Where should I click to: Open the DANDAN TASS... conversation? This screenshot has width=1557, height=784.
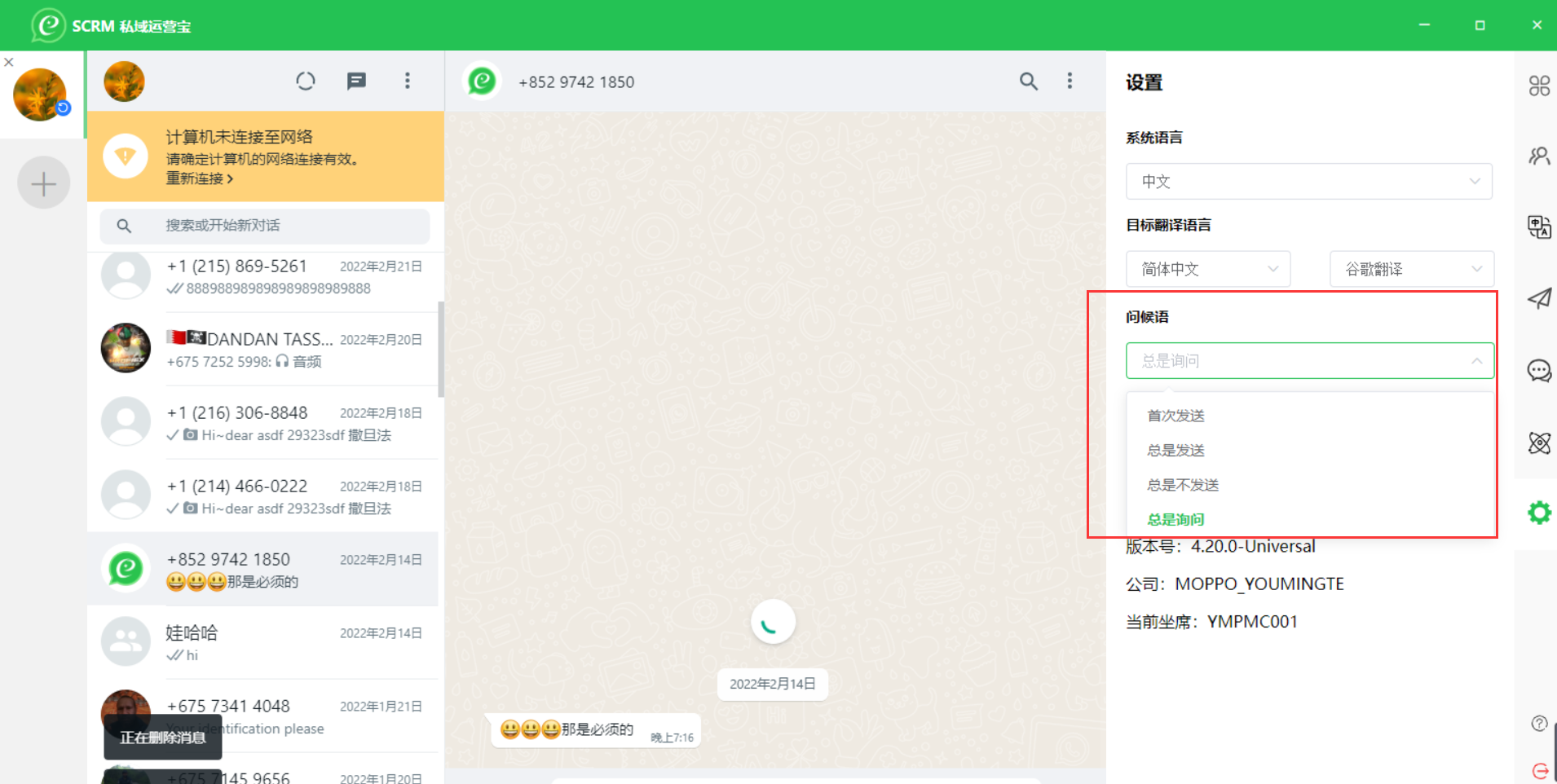tap(262, 350)
